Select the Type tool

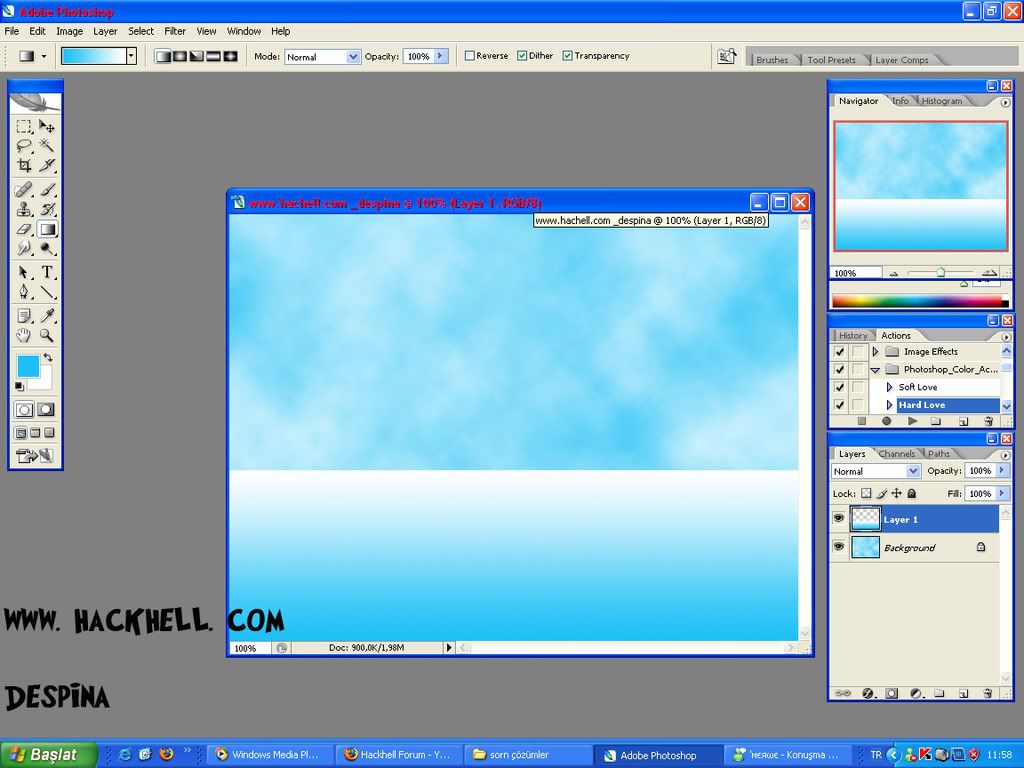click(47, 272)
